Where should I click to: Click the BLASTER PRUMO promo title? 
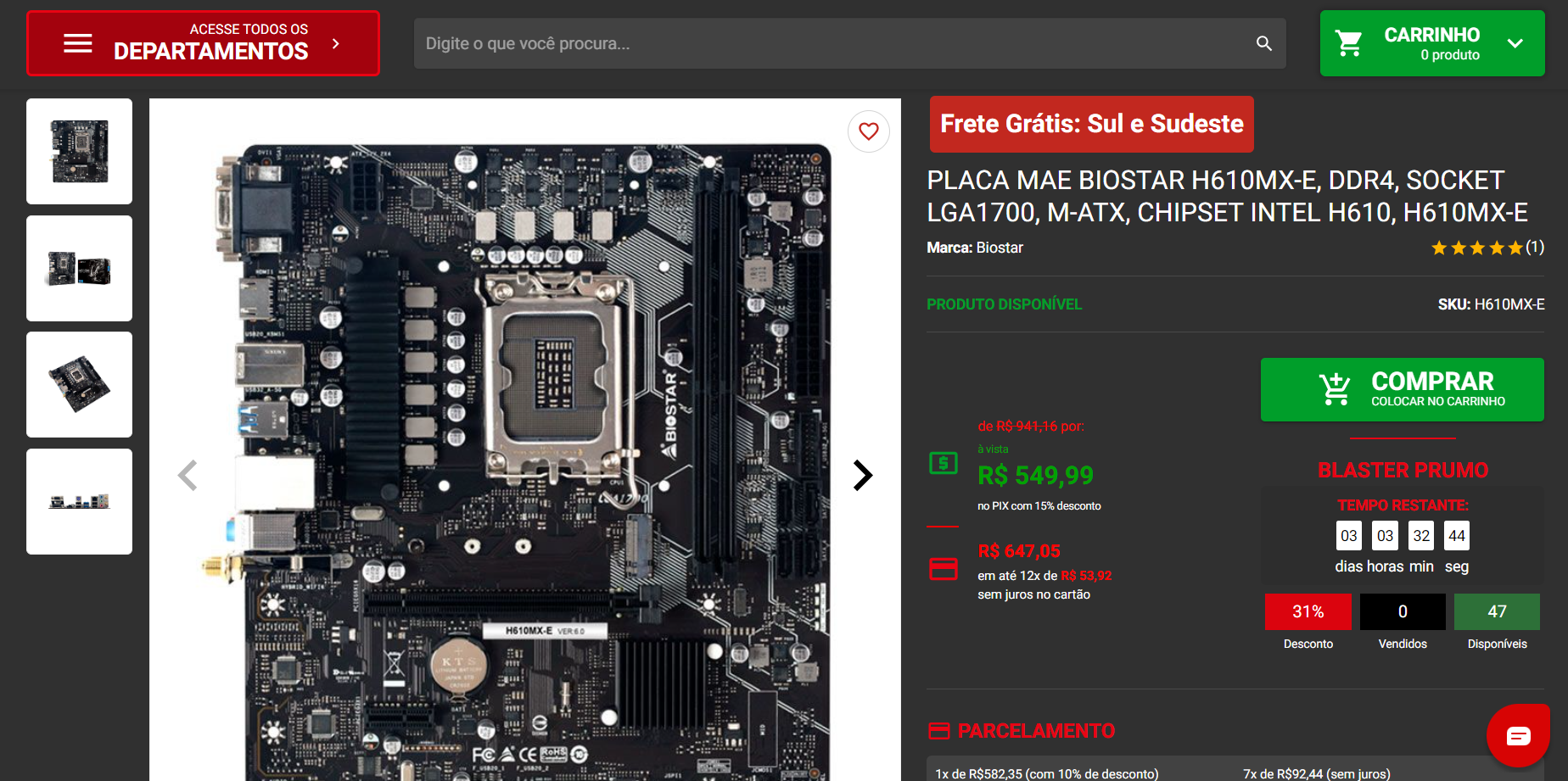point(1403,471)
